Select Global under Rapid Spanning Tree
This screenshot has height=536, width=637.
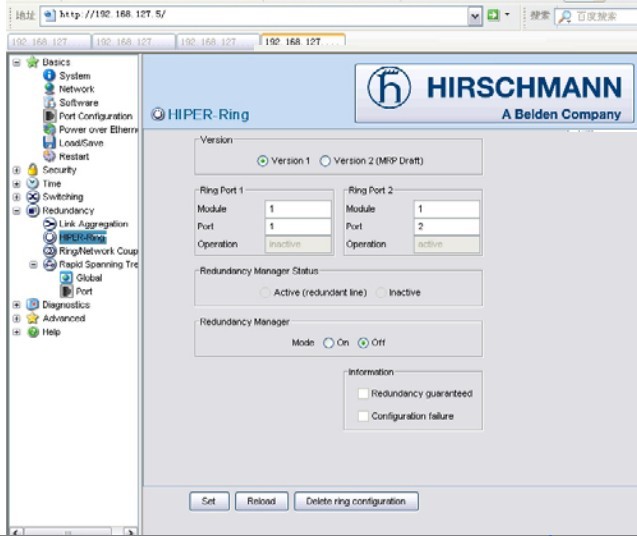pyautogui.click(x=88, y=278)
